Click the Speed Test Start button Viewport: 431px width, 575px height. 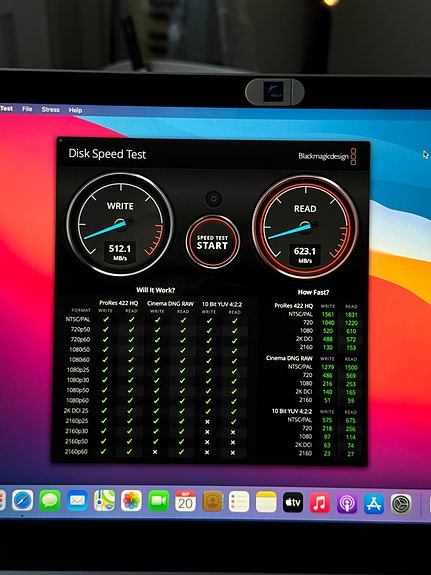[x=213, y=242]
